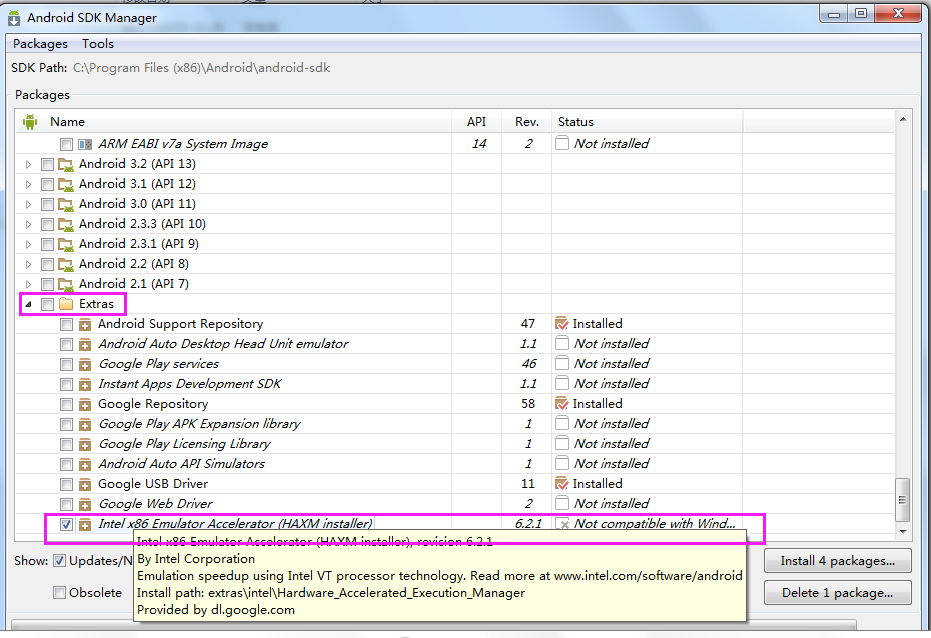Check the Android Support Repository checkbox
This screenshot has width=931, height=638.
[x=66, y=325]
